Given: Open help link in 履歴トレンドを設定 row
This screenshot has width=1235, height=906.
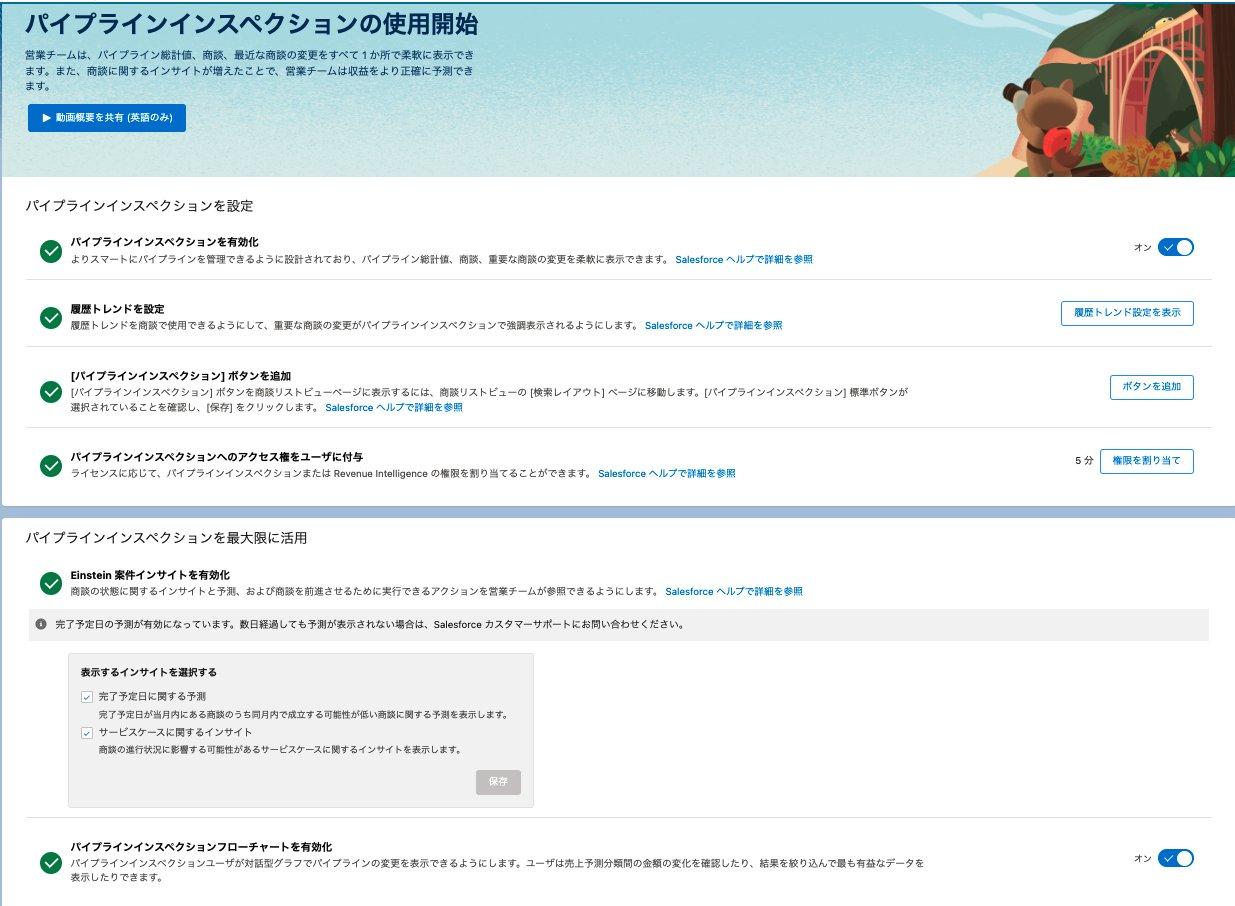Looking at the screenshot, I should pyautogui.click(x=713, y=325).
